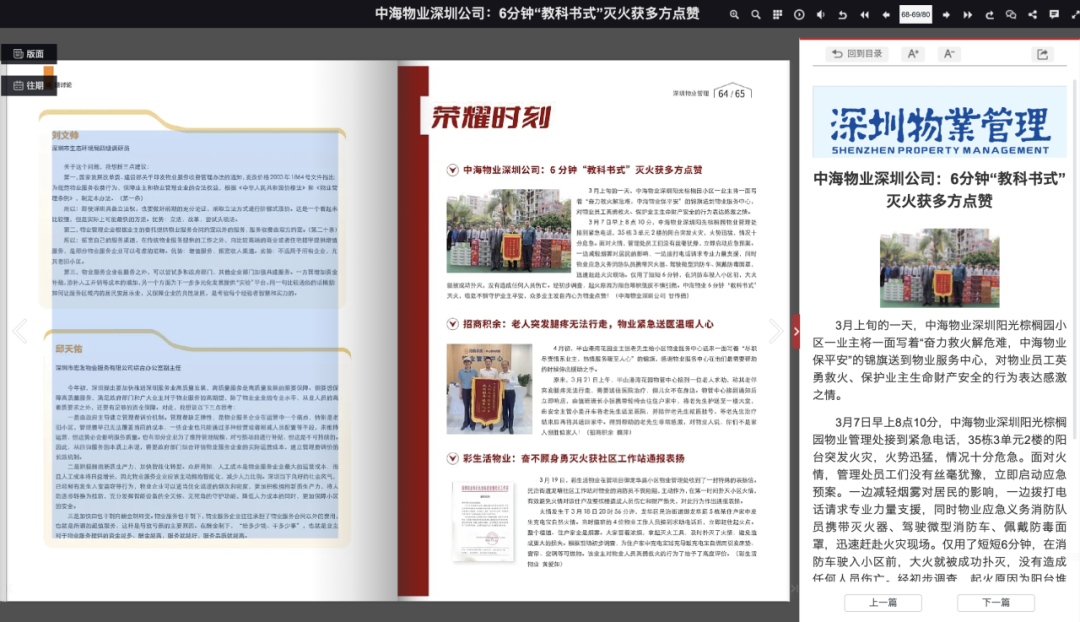
Task: Select the 招商积余 article headline
Action: (588, 324)
